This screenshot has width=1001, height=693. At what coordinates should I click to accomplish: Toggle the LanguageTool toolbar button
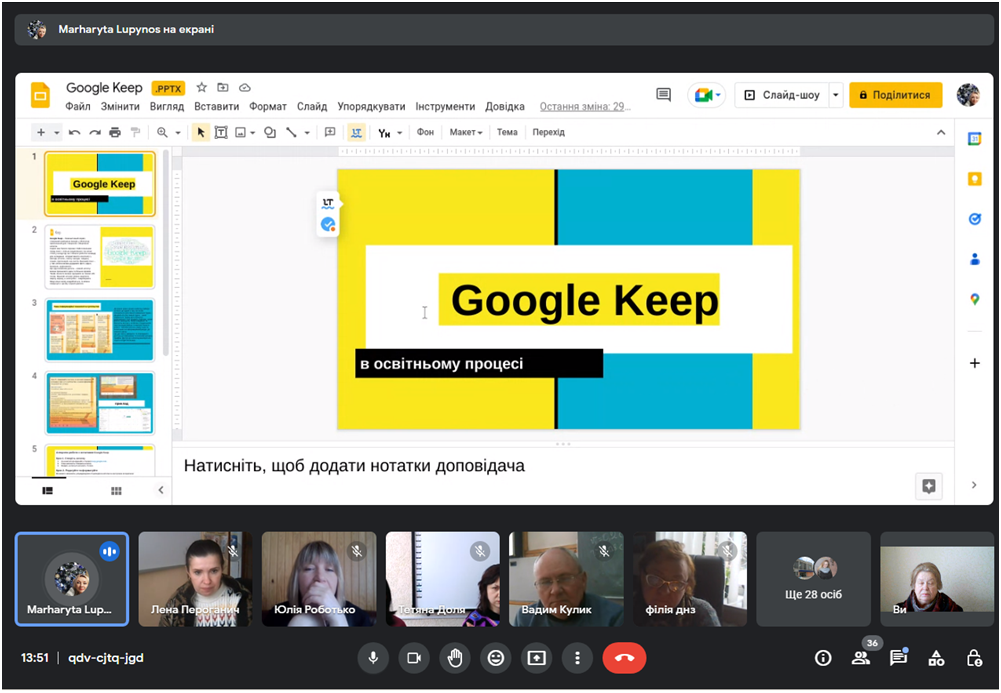[356, 132]
